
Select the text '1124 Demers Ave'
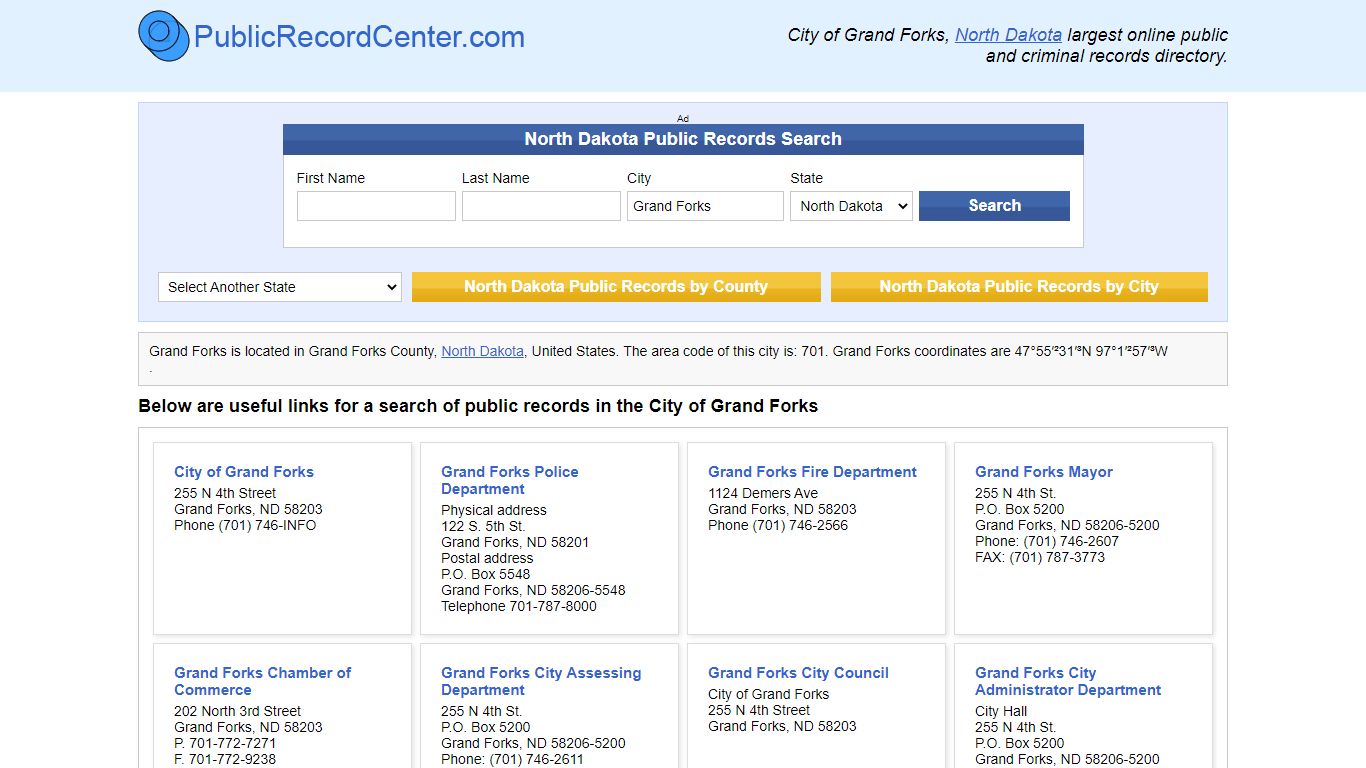pyautogui.click(x=763, y=493)
